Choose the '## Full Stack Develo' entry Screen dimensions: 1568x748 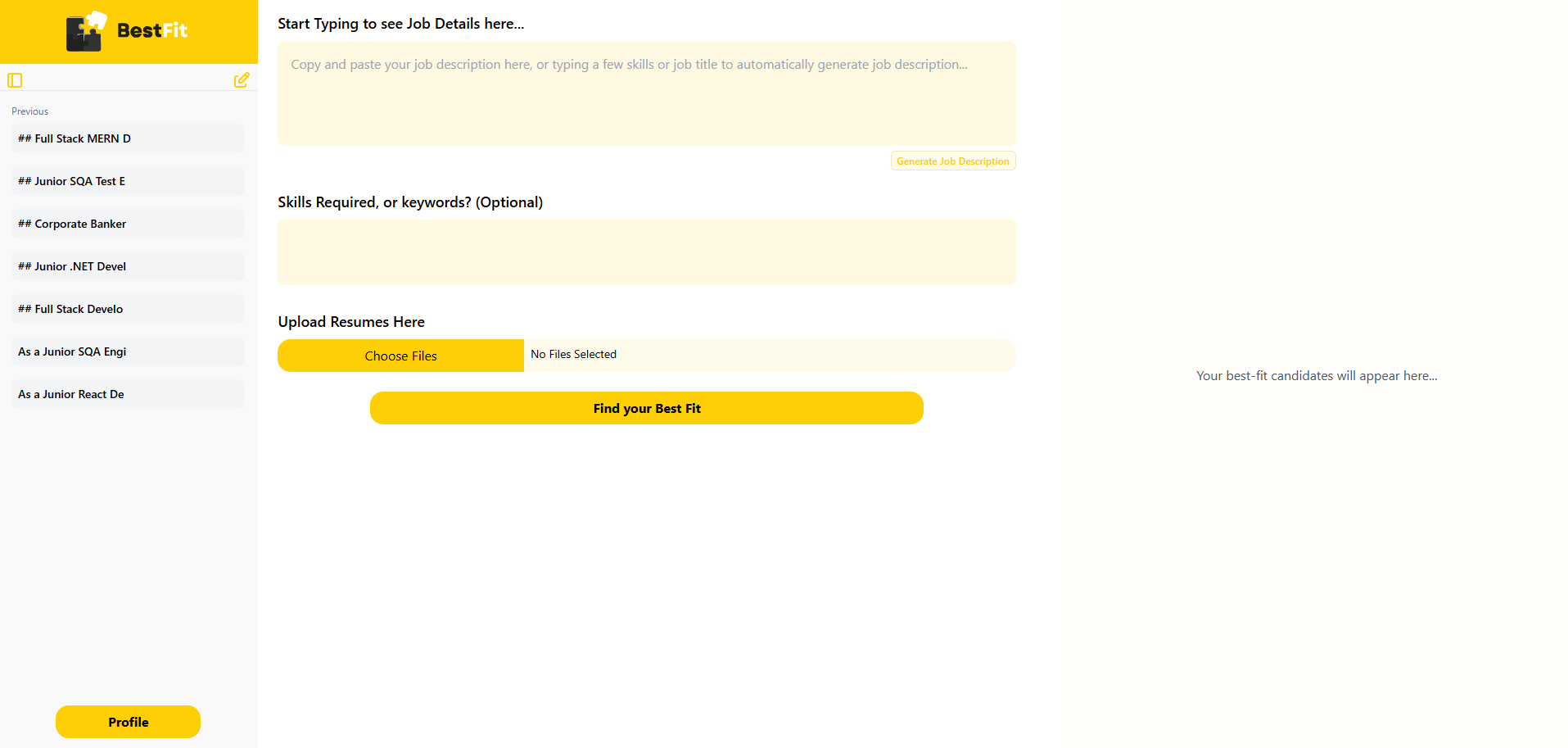128,309
